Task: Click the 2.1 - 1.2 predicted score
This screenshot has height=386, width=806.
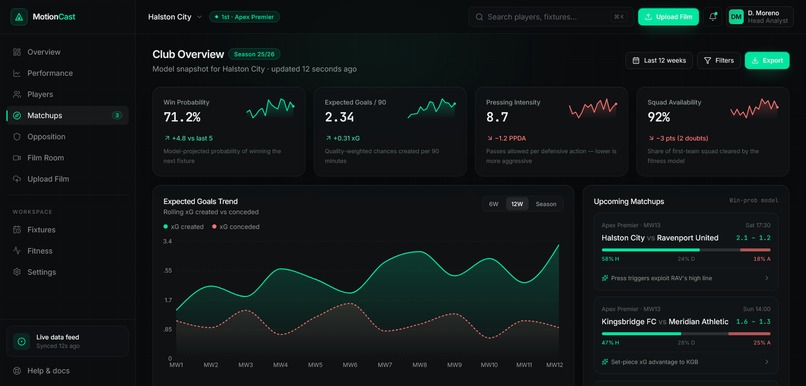Action: (753, 238)
